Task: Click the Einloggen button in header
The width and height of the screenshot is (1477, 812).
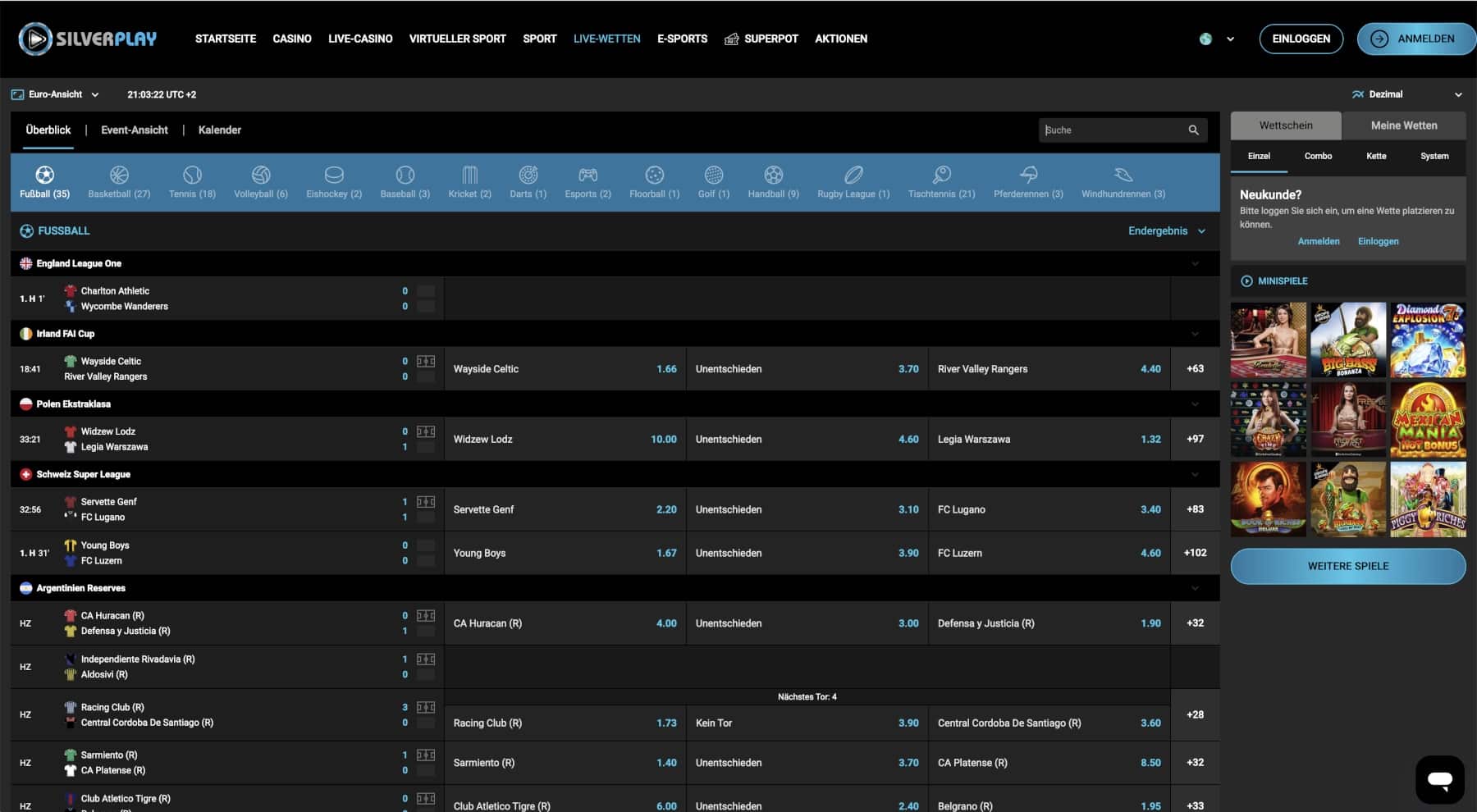Action: pos(1301,39)
